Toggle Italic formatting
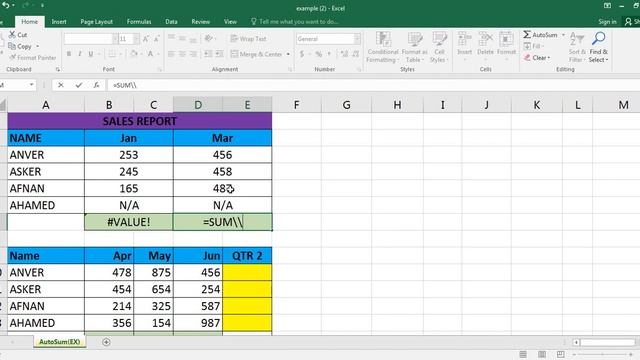640x360 pixels. click(80, 54)
